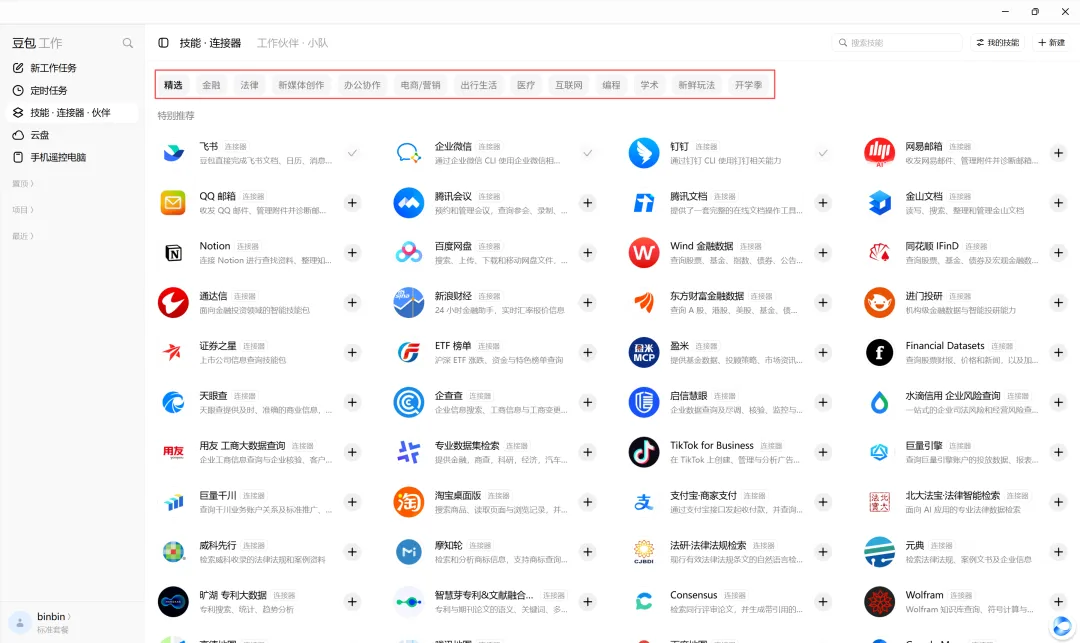This screenshot has height=643, width=1080.
Task: Open 云盘 in sidebar
Action: 72,135
